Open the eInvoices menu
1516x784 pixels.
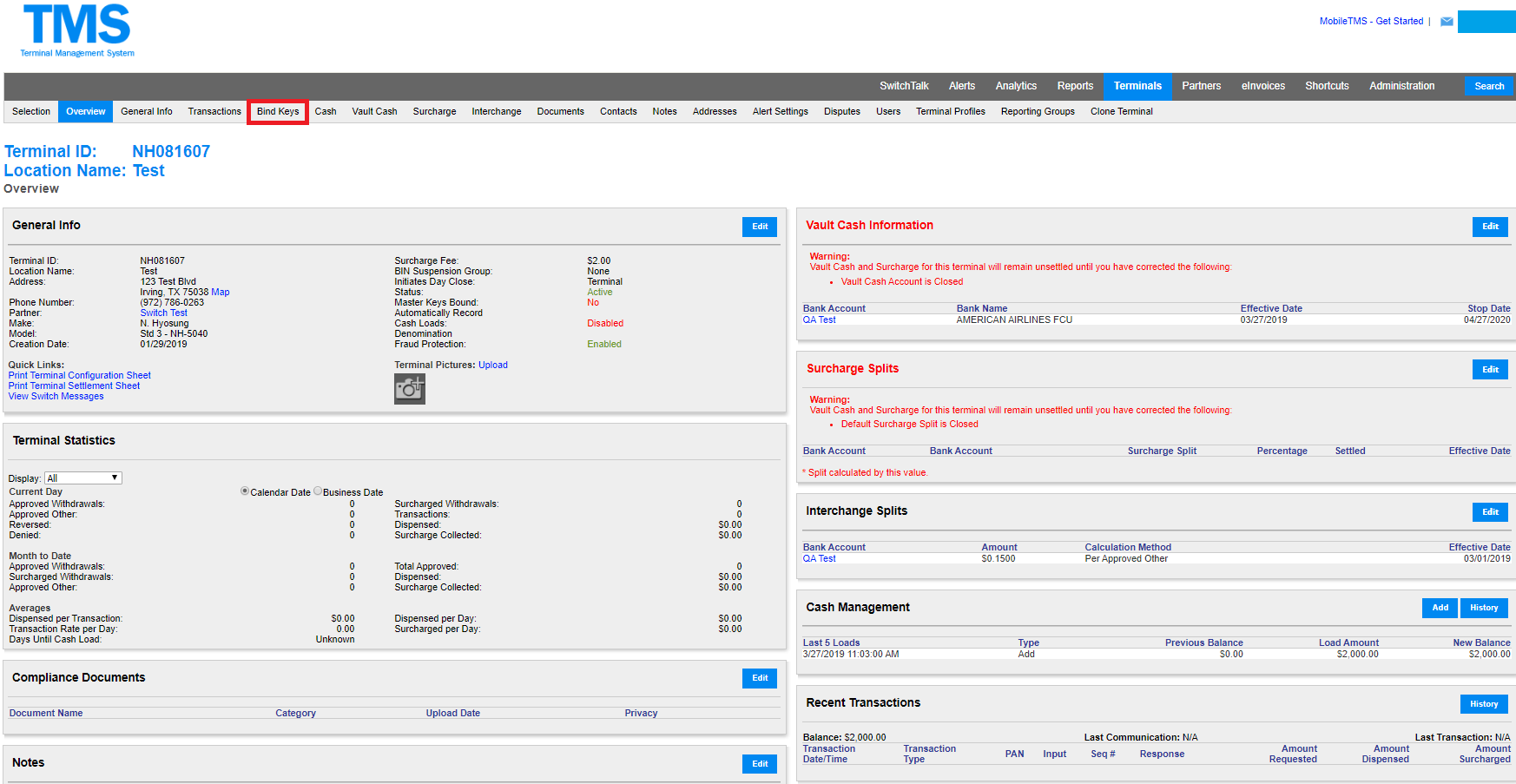pos(1263,86)
